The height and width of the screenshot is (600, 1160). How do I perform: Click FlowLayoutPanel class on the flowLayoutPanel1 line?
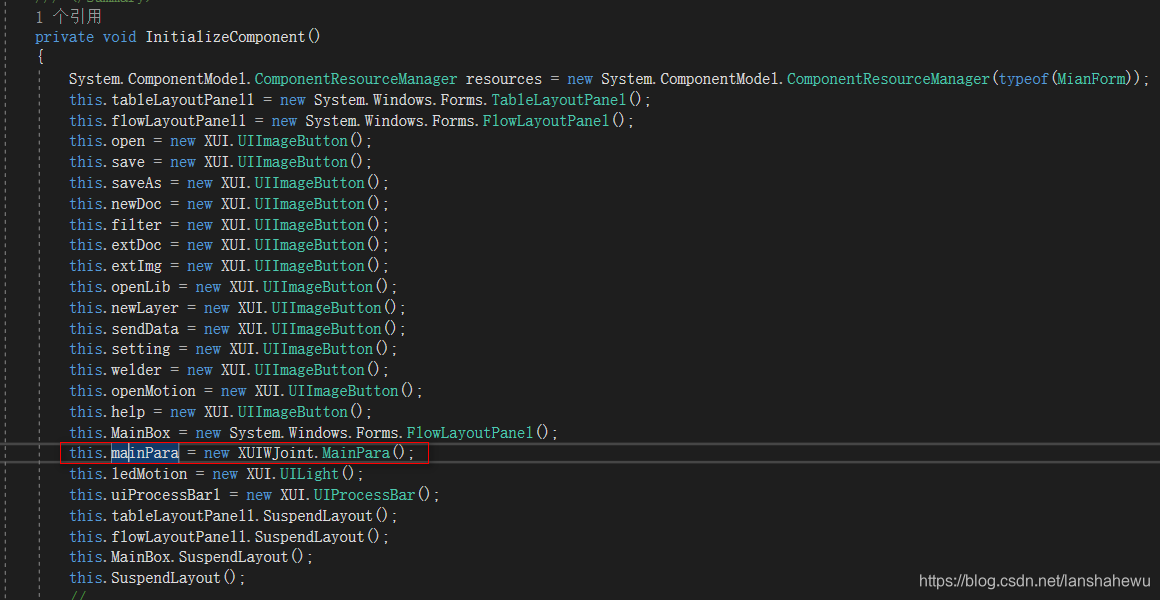[x=547, y=120]
